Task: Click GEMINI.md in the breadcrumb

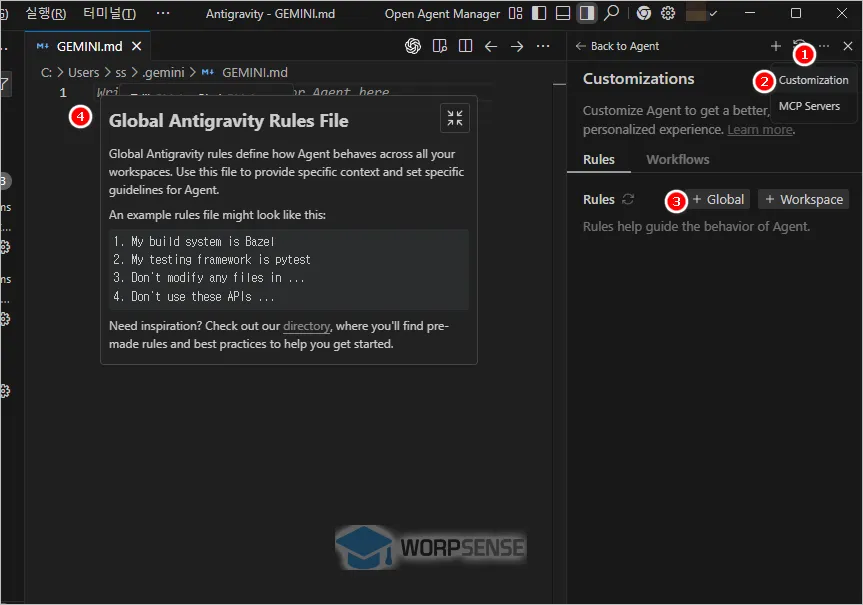Action: coord(254,73)
